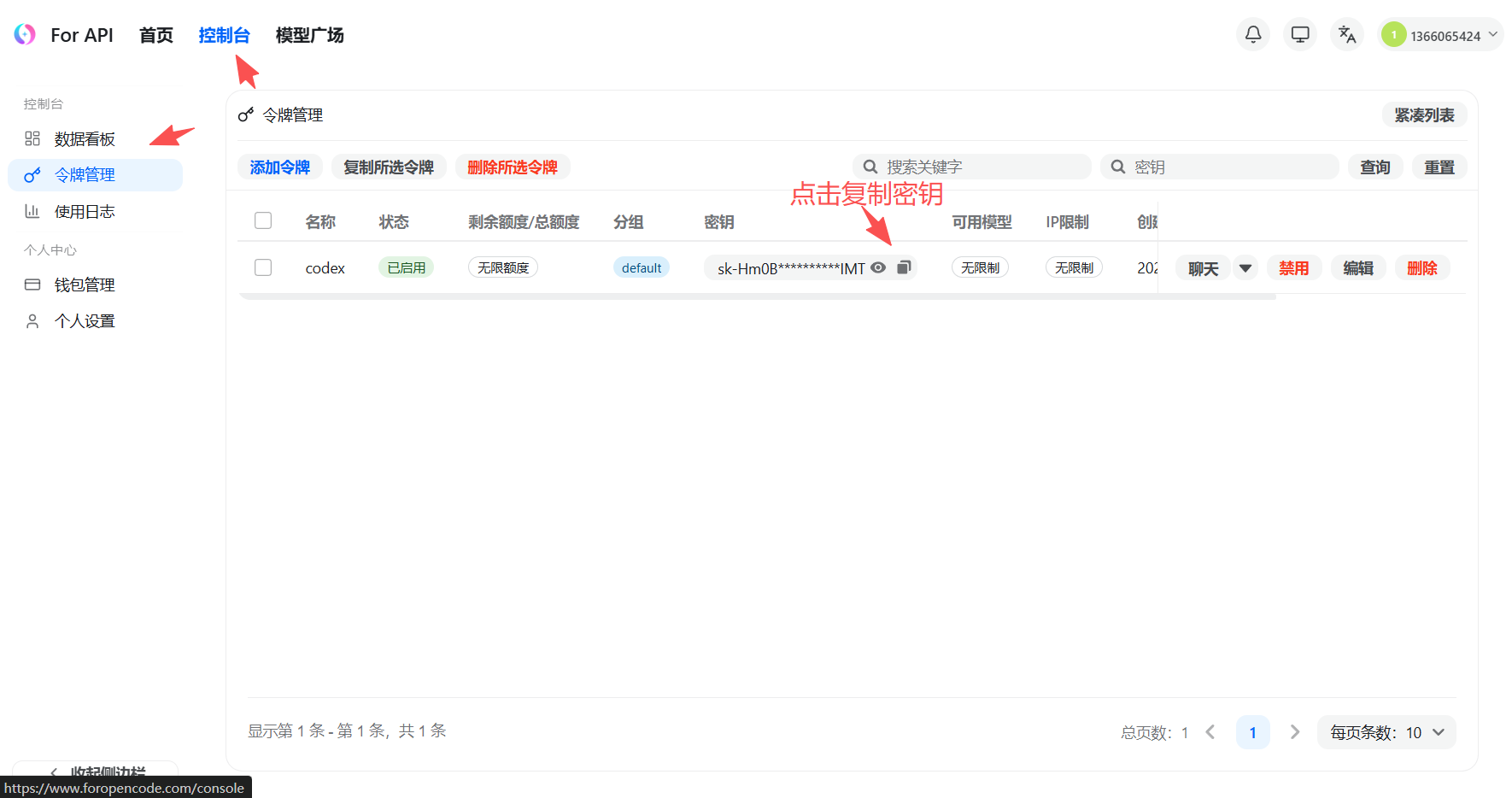Screen dimensions: 1512x798
Task: Toggle the theme monitor icon
Action: click(x=1299, y=34)
